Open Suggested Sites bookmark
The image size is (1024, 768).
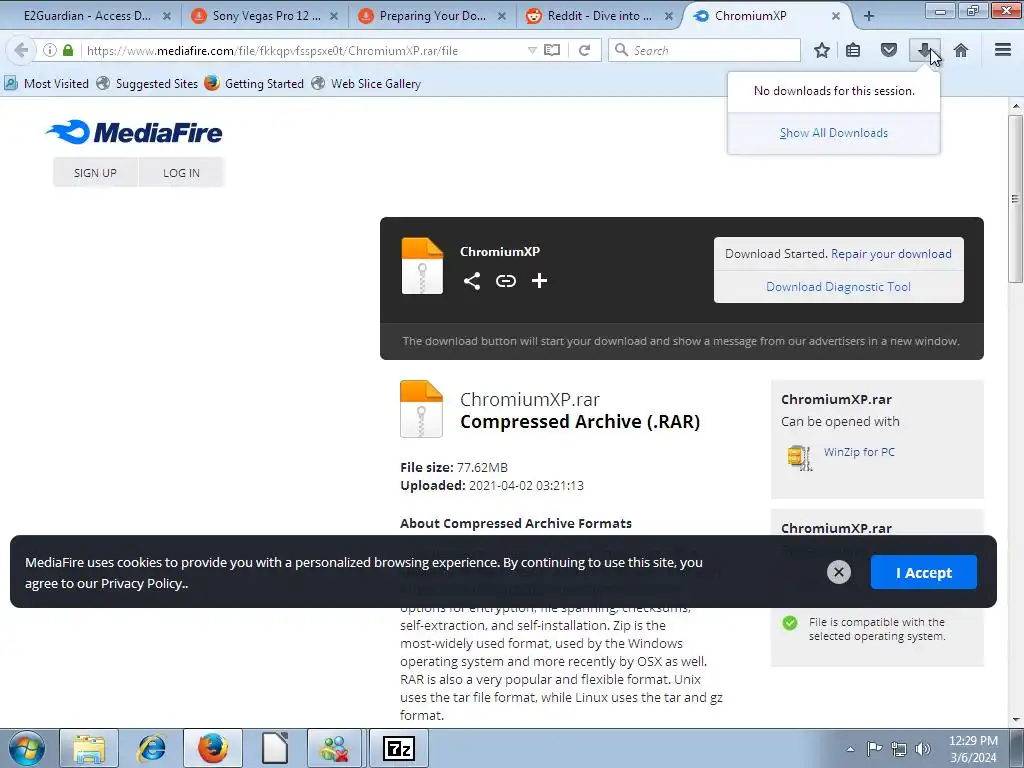tap(147, 84)
